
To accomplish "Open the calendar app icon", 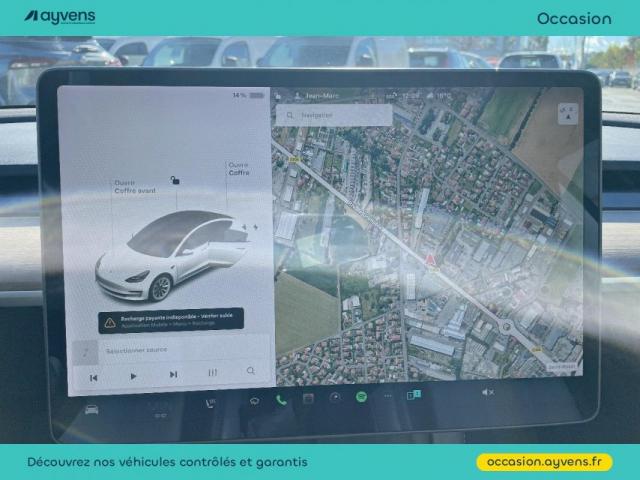I will 308,398.
